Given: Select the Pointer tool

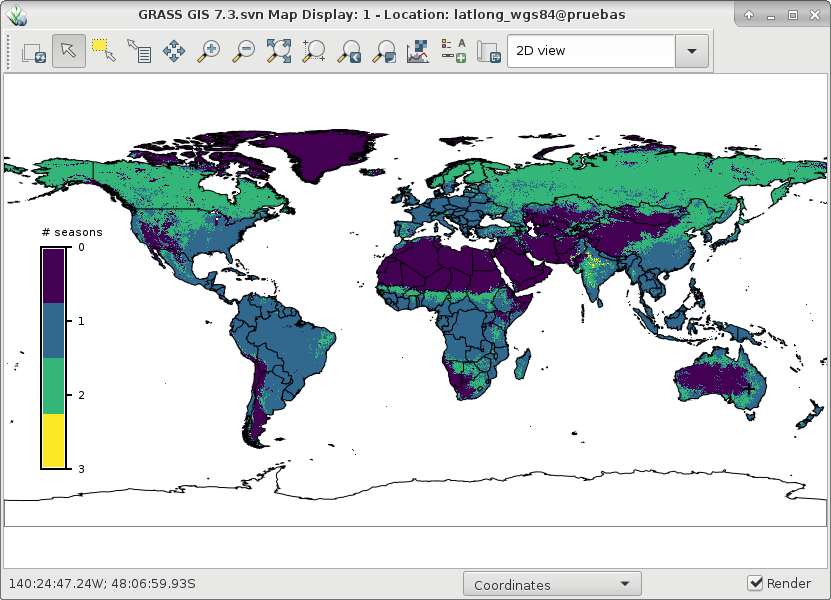Looking at the screenshot, I should [x=69, y=52].
